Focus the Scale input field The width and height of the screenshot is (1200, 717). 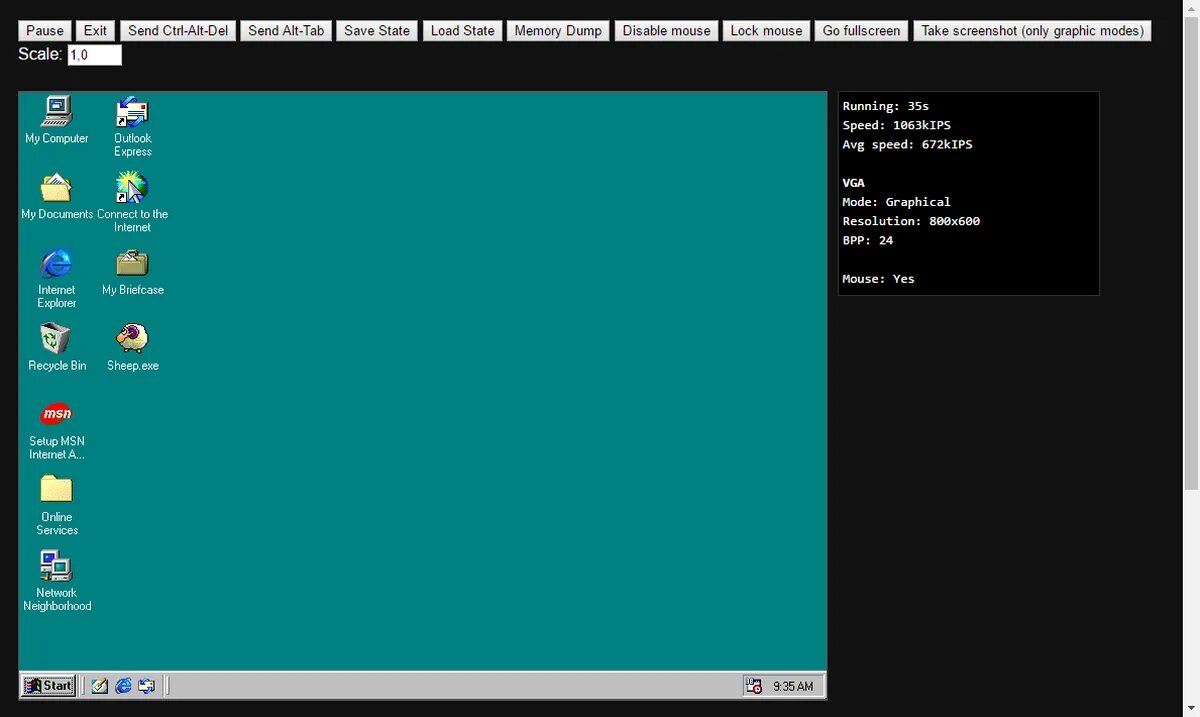click(95, 55)
